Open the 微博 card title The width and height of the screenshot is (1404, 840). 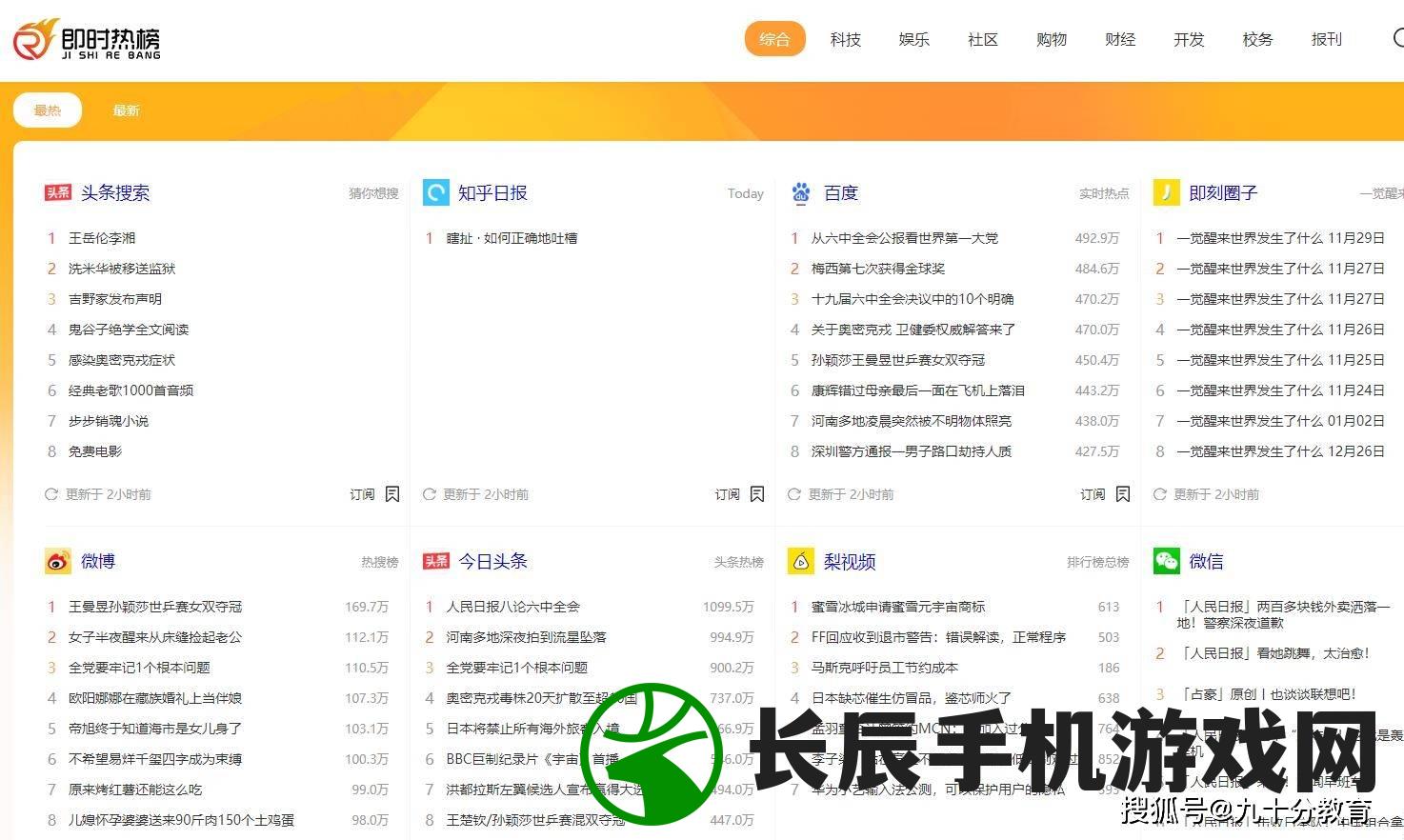coord(98,561)
